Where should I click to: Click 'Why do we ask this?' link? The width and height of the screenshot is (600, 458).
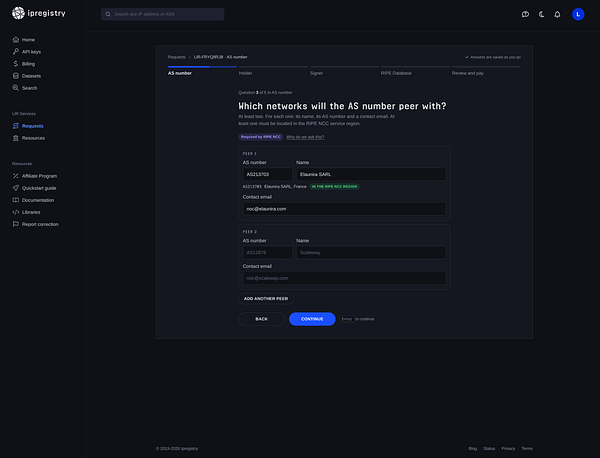305,137
